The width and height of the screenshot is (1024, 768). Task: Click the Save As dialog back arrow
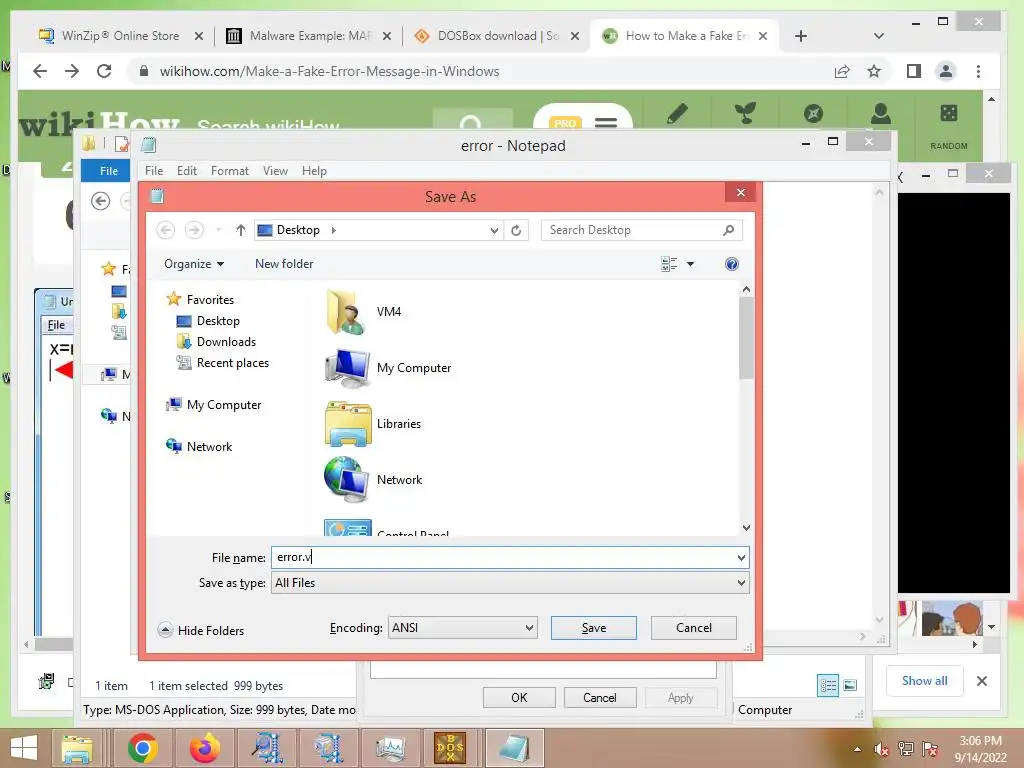click(x=166, y=230)
